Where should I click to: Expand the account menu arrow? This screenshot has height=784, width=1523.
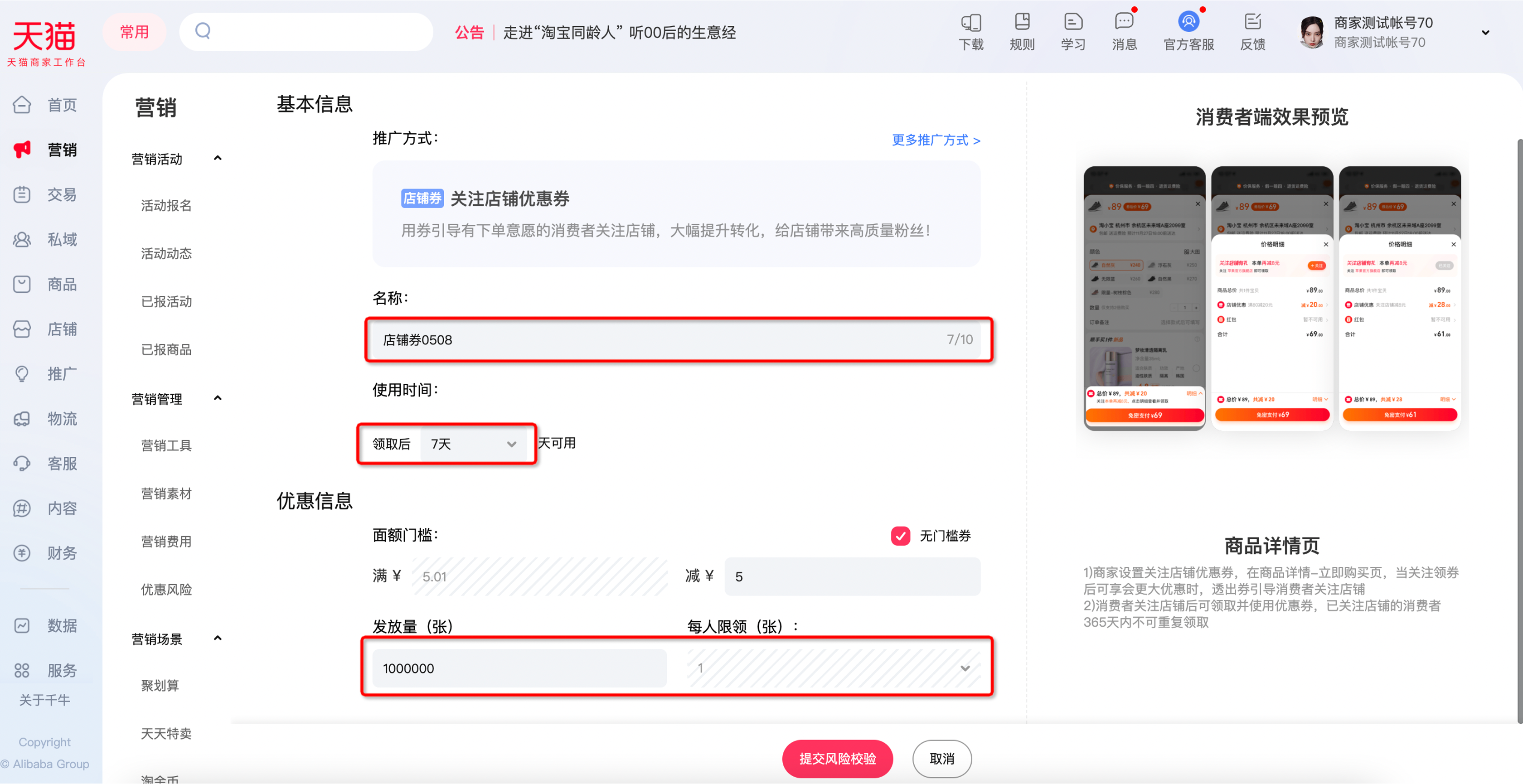click(x=1485, y=33)
